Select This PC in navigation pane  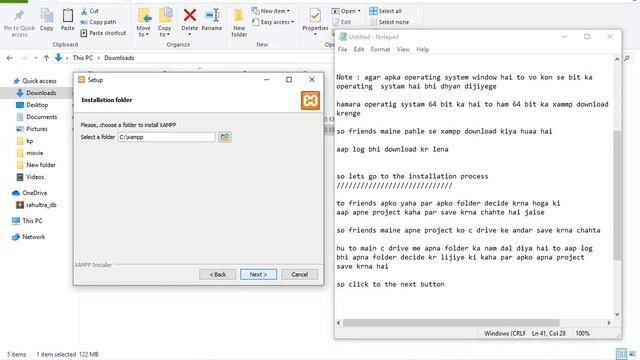[x=27, y=221]
